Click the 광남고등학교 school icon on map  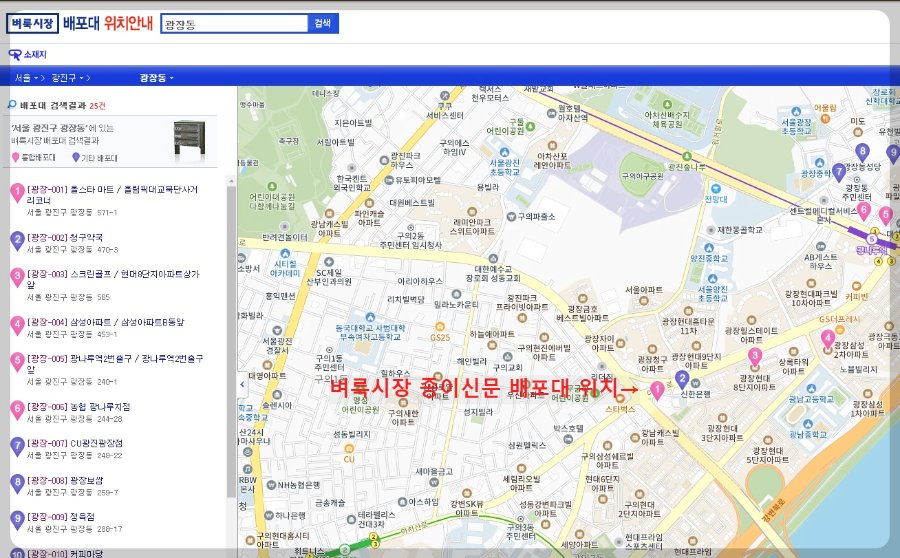click(x=811, y=389)
